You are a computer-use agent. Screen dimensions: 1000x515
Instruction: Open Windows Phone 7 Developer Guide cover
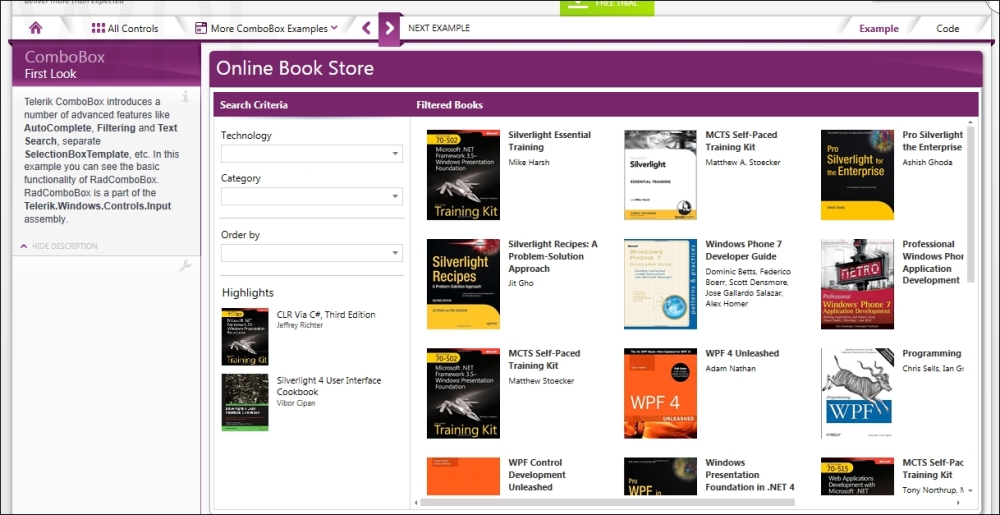click(660, 284)
